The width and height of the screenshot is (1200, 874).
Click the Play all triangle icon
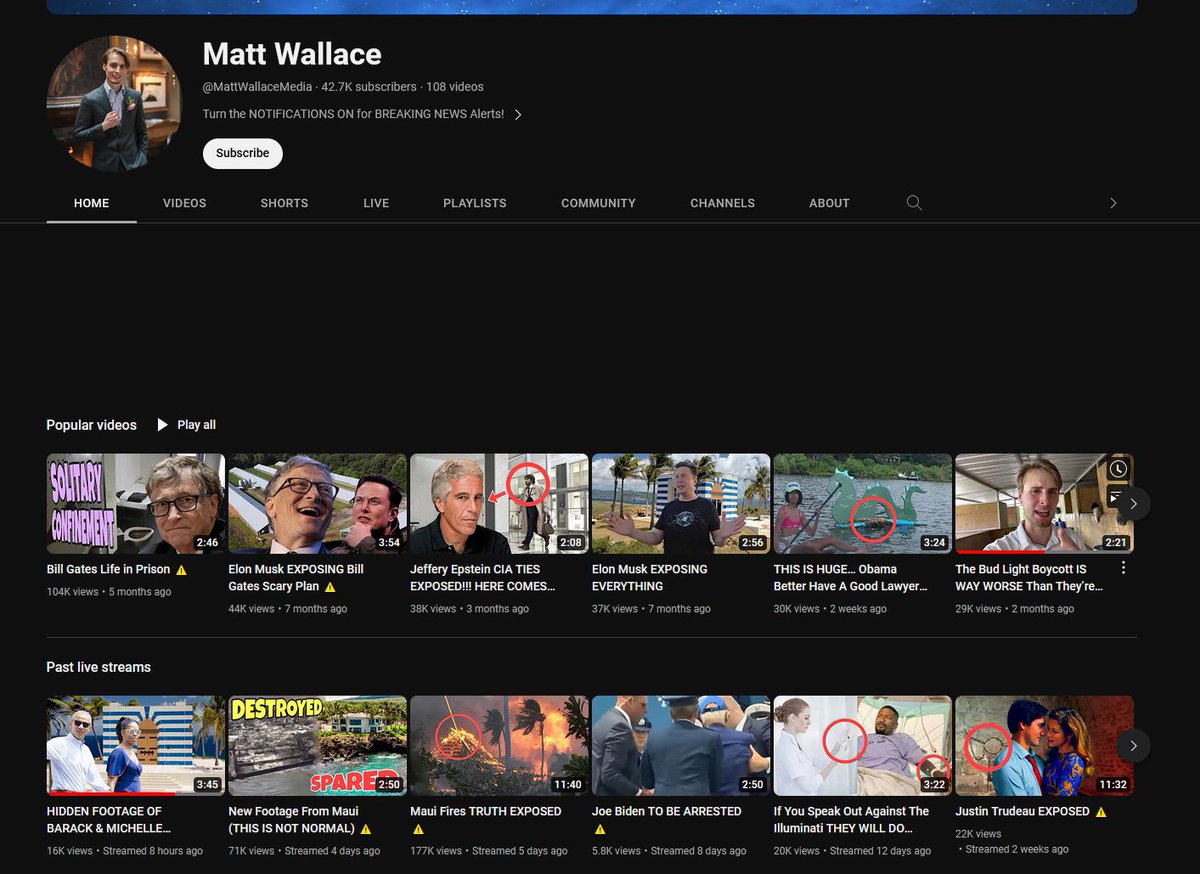162,425
